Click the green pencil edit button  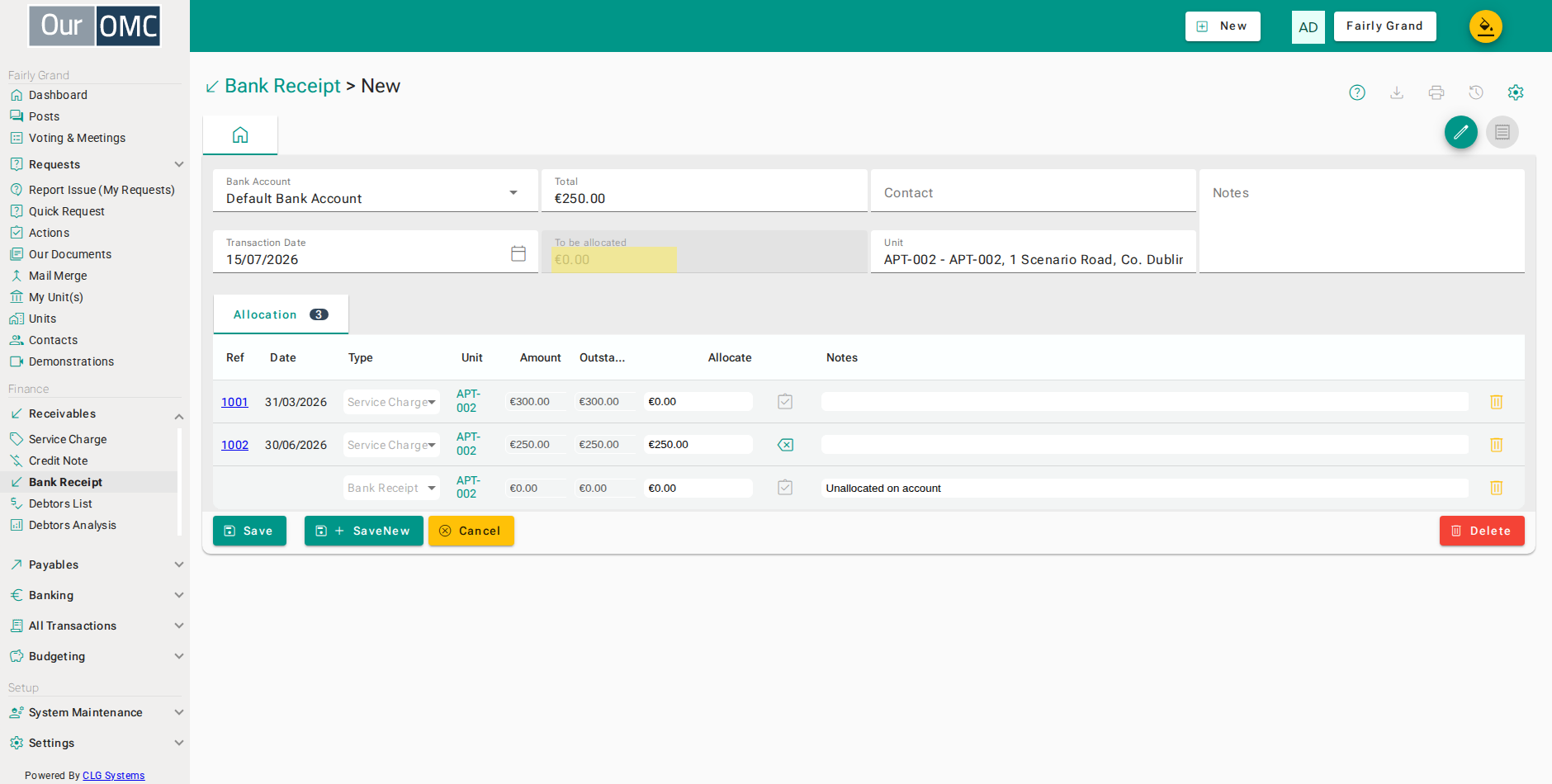click(1461, 132)
